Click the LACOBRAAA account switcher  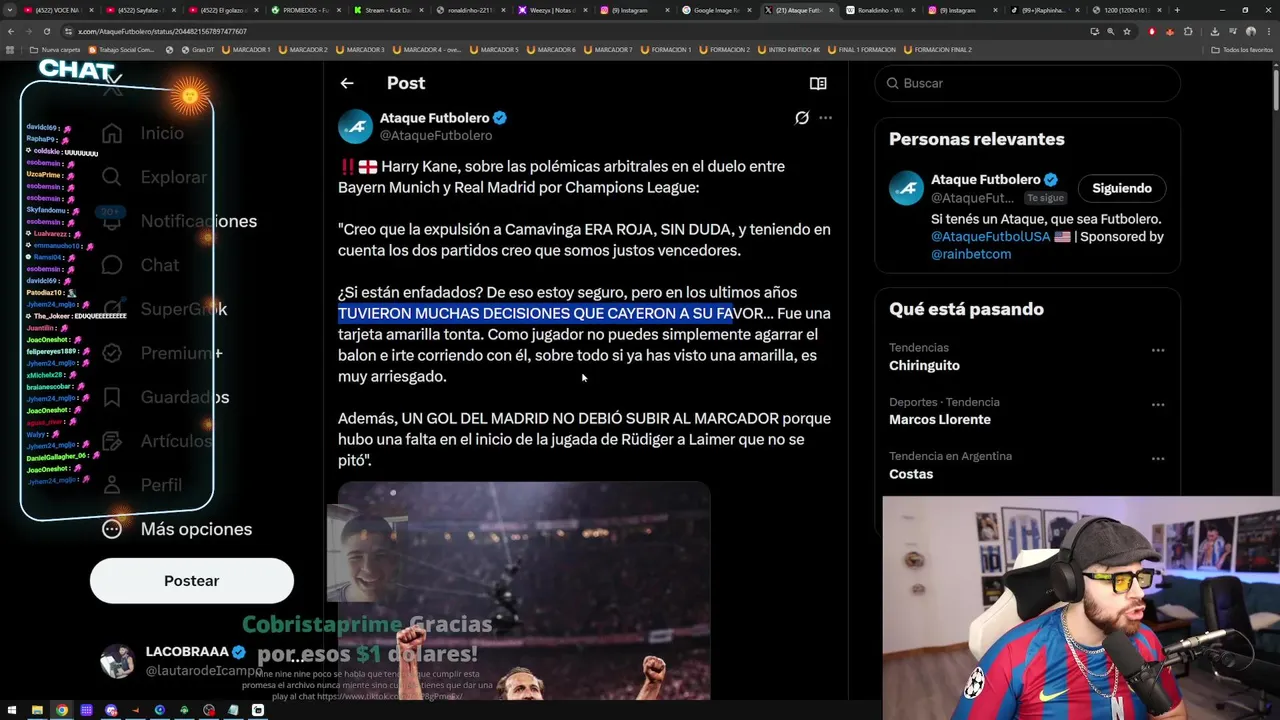[190, 660]
